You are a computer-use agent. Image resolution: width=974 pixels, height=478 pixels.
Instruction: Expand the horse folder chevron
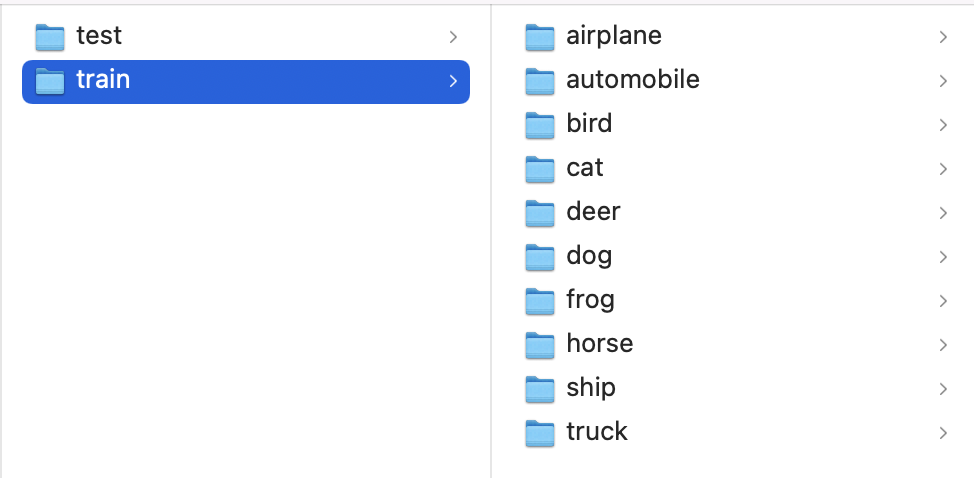(943, 345)
